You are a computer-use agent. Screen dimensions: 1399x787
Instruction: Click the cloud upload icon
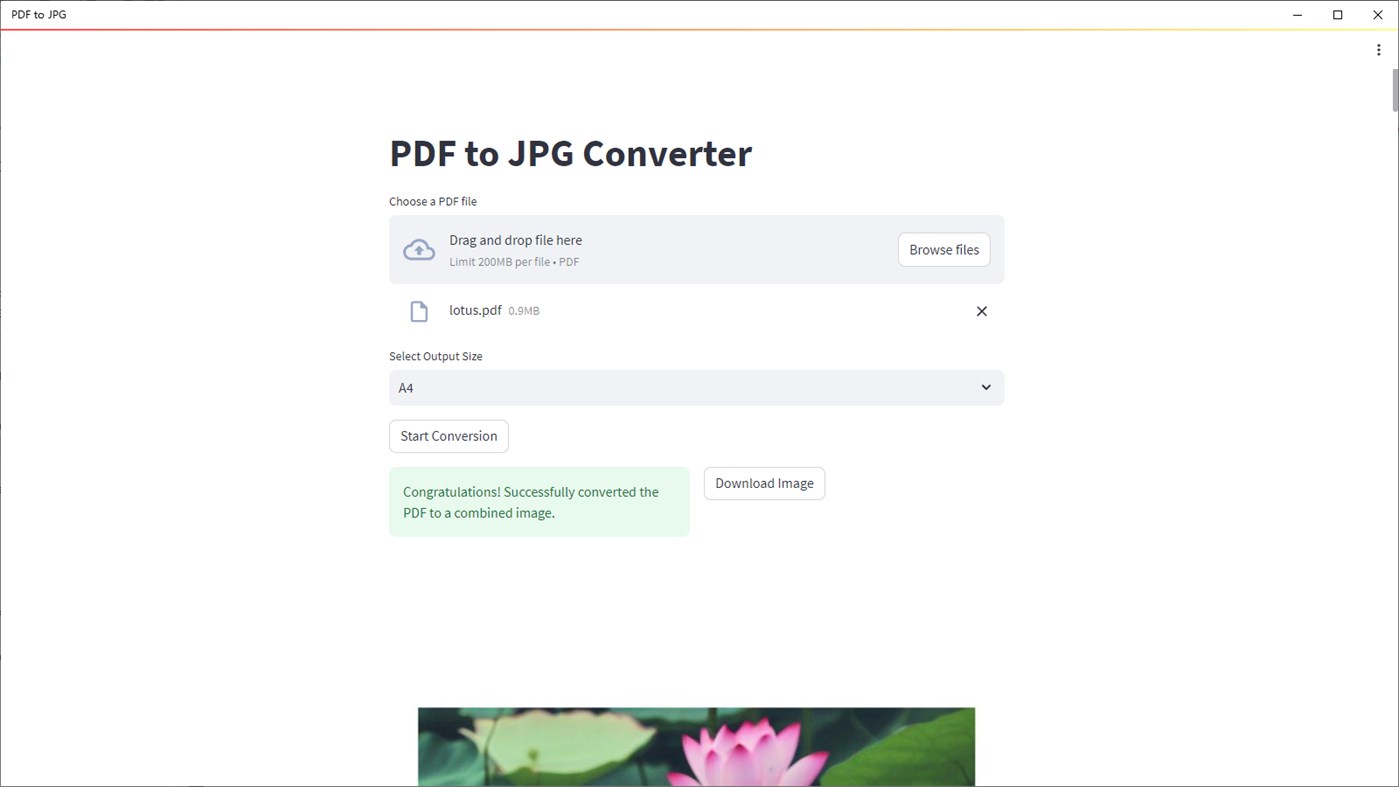418,249
